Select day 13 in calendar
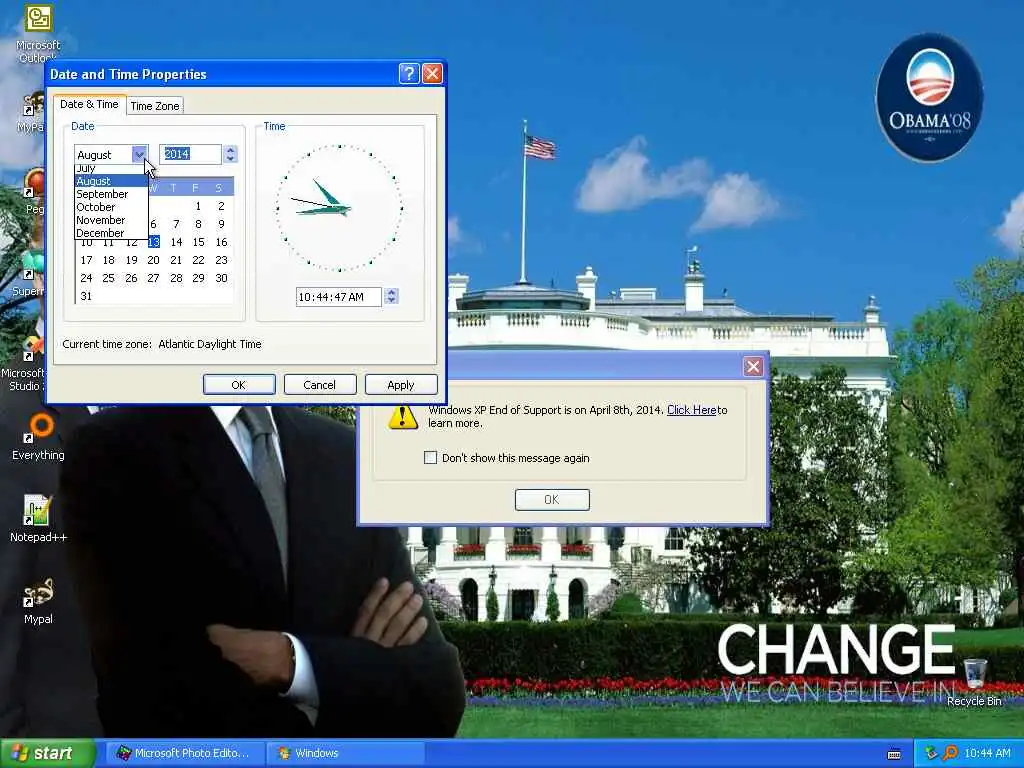Viewport: 1024px width, 768px height. coord(153,242)
